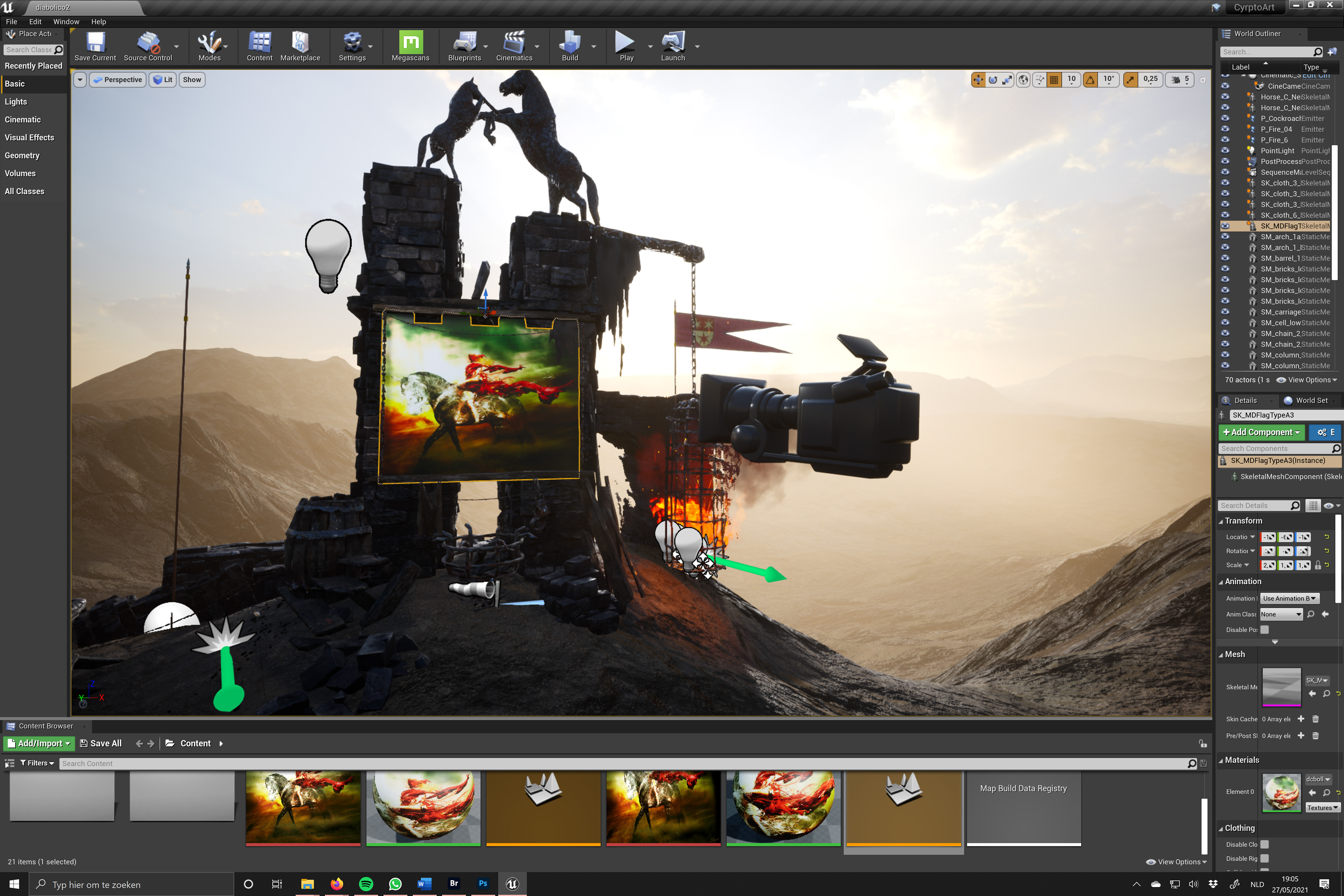Screen dimensions: 1344x896
Task: Open the Content browser toolbar icon
Action: (x=259, y=46)
